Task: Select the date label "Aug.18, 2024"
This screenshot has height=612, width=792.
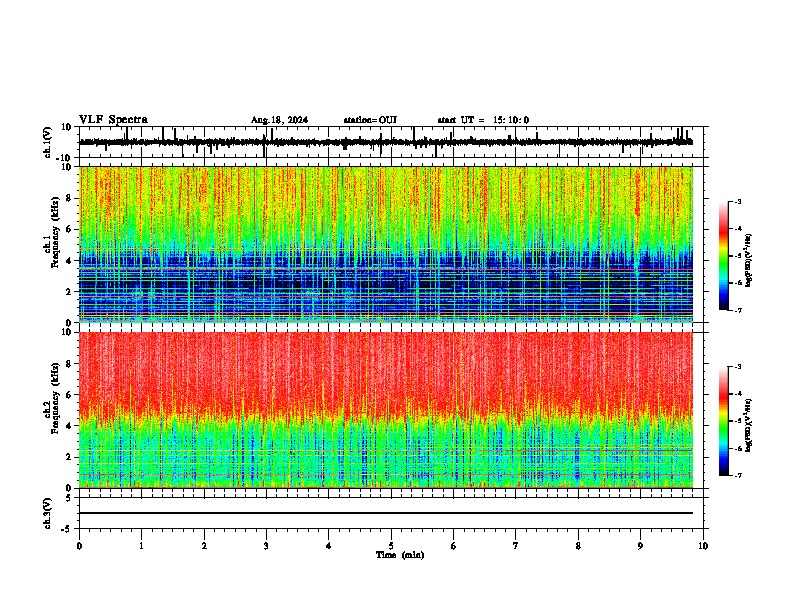Action: click(279, 120)
